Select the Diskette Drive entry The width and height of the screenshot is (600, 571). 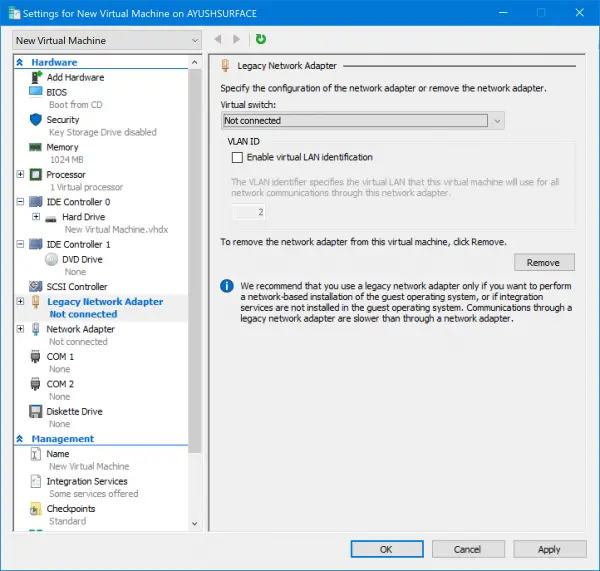pyautogui.click(x=74, y=411)
